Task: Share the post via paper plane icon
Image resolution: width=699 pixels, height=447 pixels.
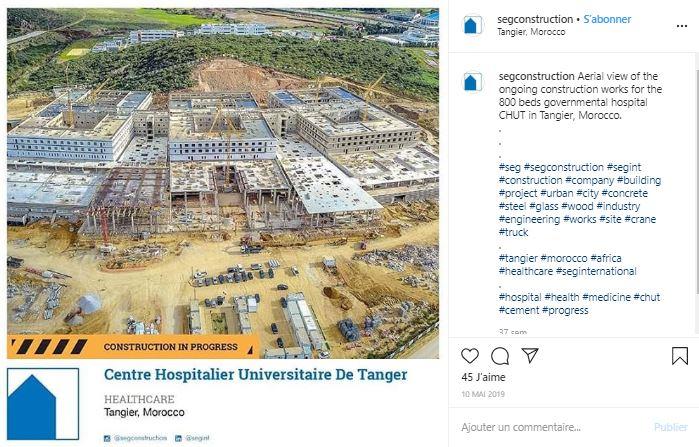Action: coord(530,355)
